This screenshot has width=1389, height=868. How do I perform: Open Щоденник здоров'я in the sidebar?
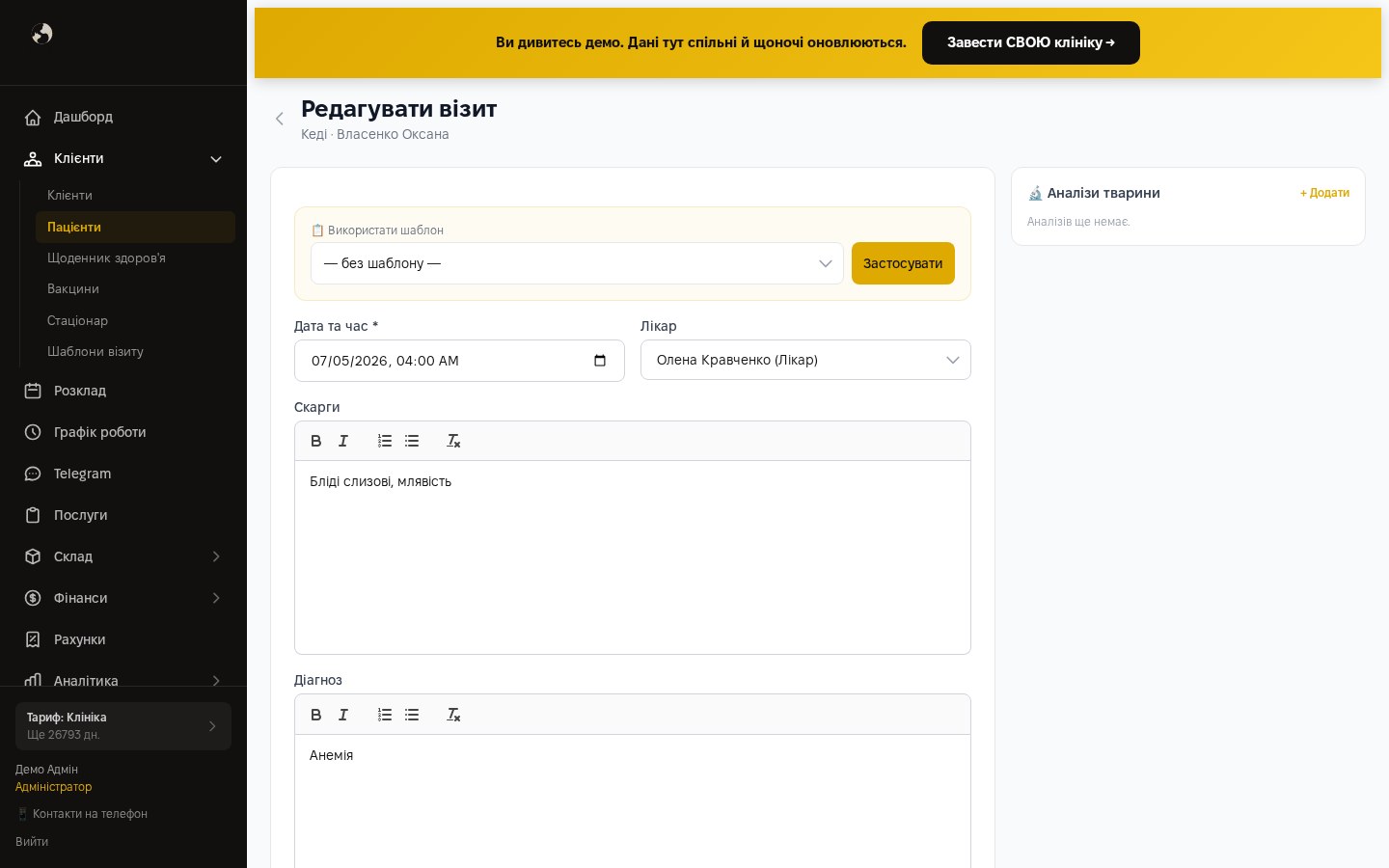point(135,258)
